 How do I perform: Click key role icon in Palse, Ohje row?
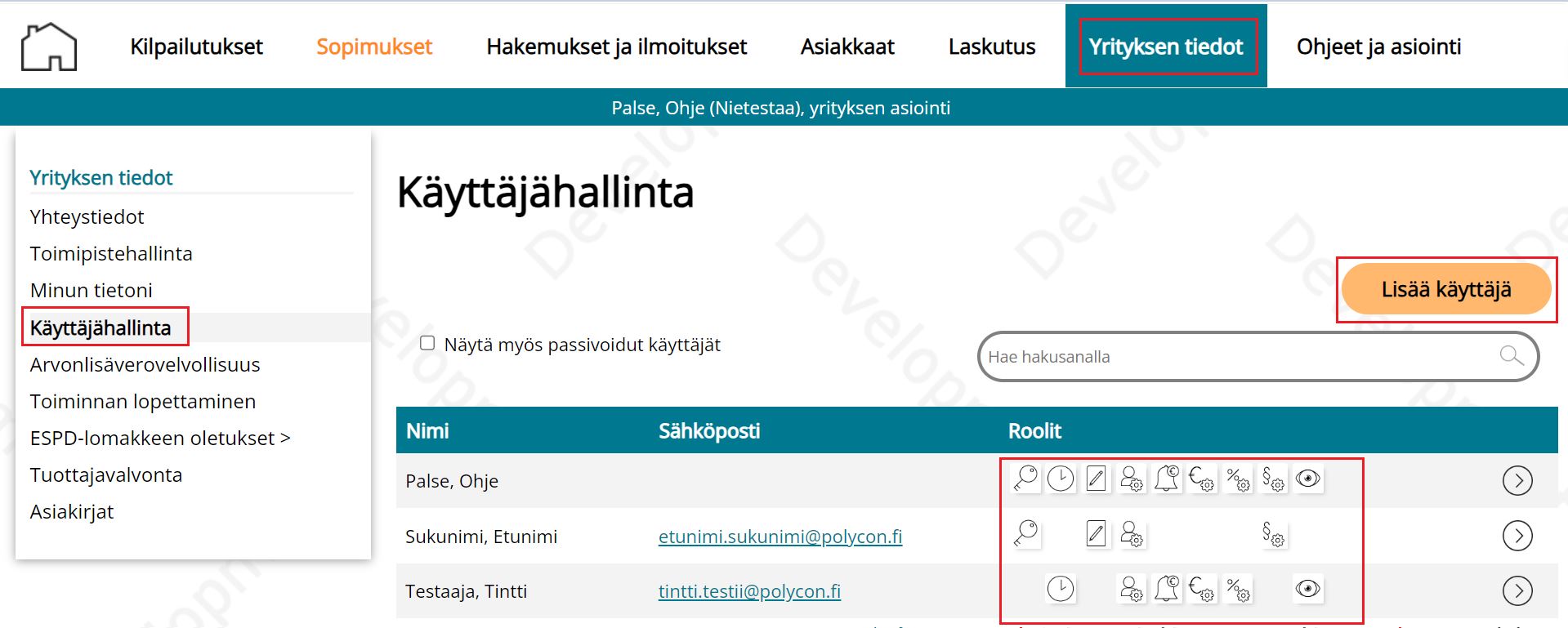[x=1025, y=479]
